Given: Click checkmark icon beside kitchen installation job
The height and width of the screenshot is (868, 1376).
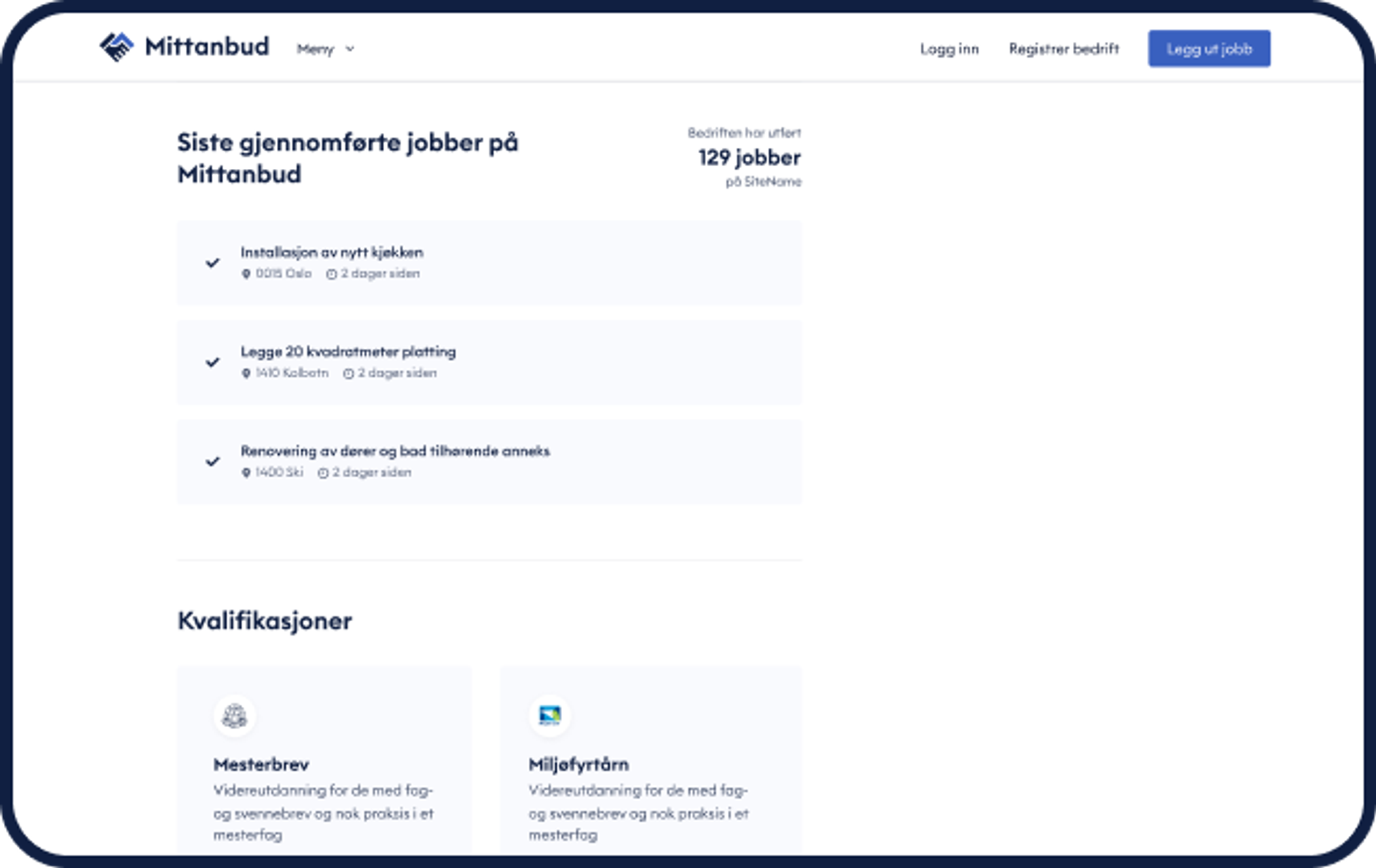Looking at the screenshot, I should pyautogui.click(x=212, y=263).
